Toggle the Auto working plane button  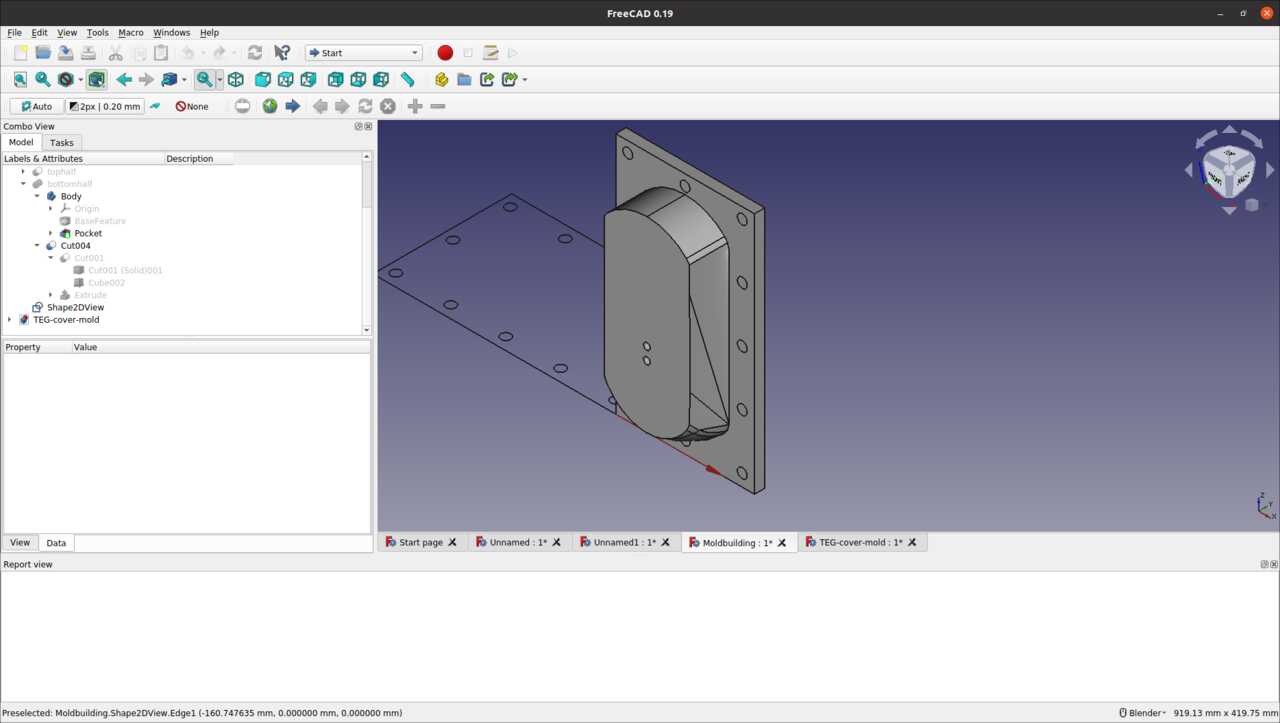coord(37,106)
